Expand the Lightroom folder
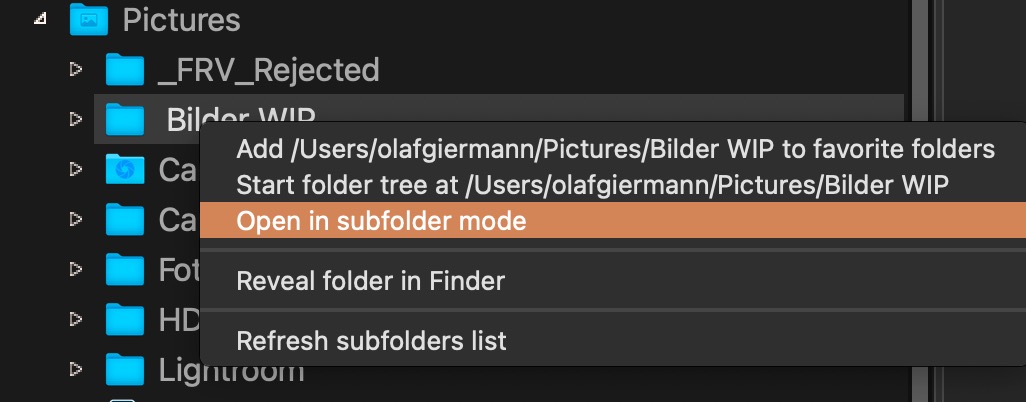Viewport: 1026px width, 402px height. point(74,370)
